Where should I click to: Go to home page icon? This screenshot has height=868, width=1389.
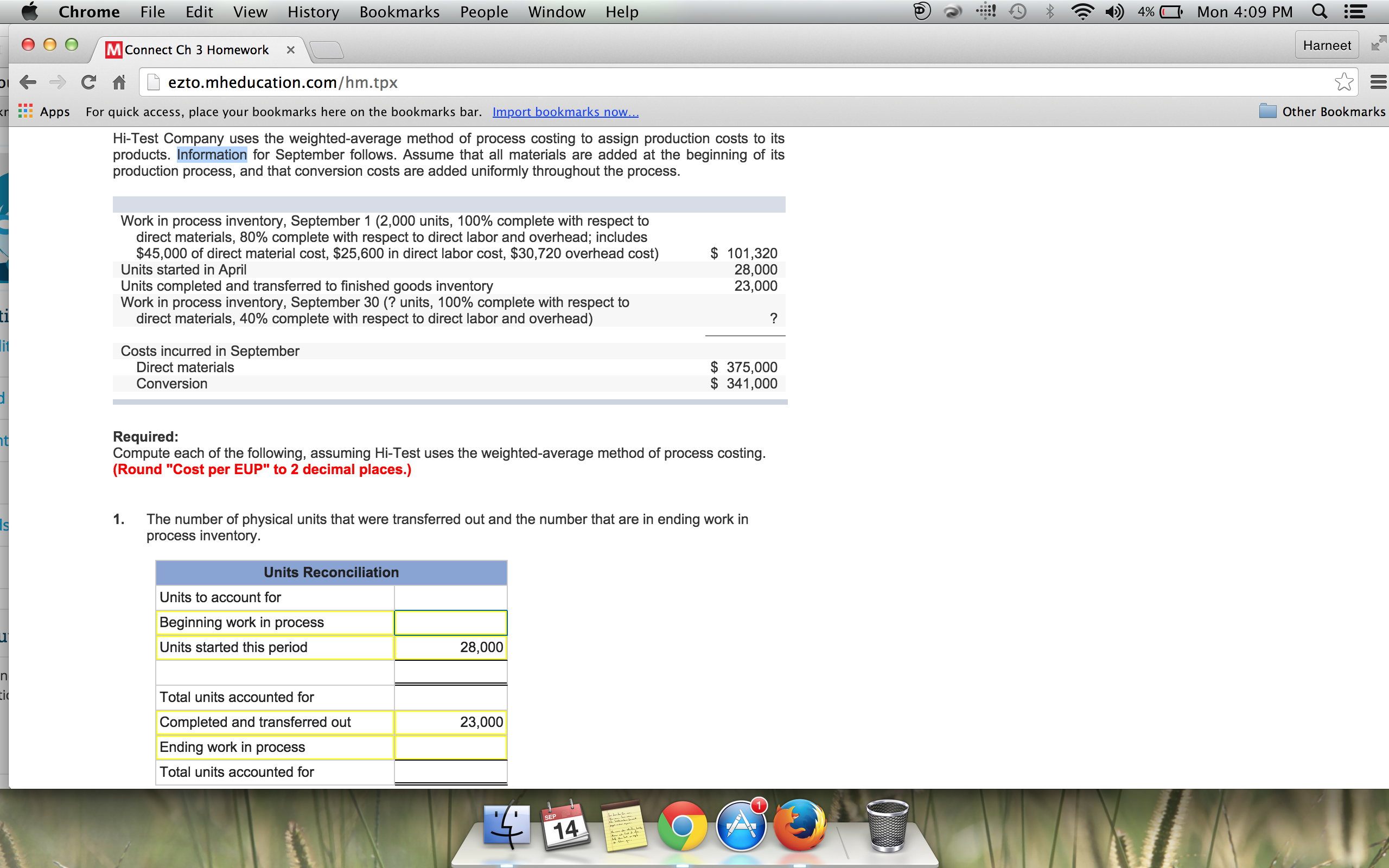(119, 82)
